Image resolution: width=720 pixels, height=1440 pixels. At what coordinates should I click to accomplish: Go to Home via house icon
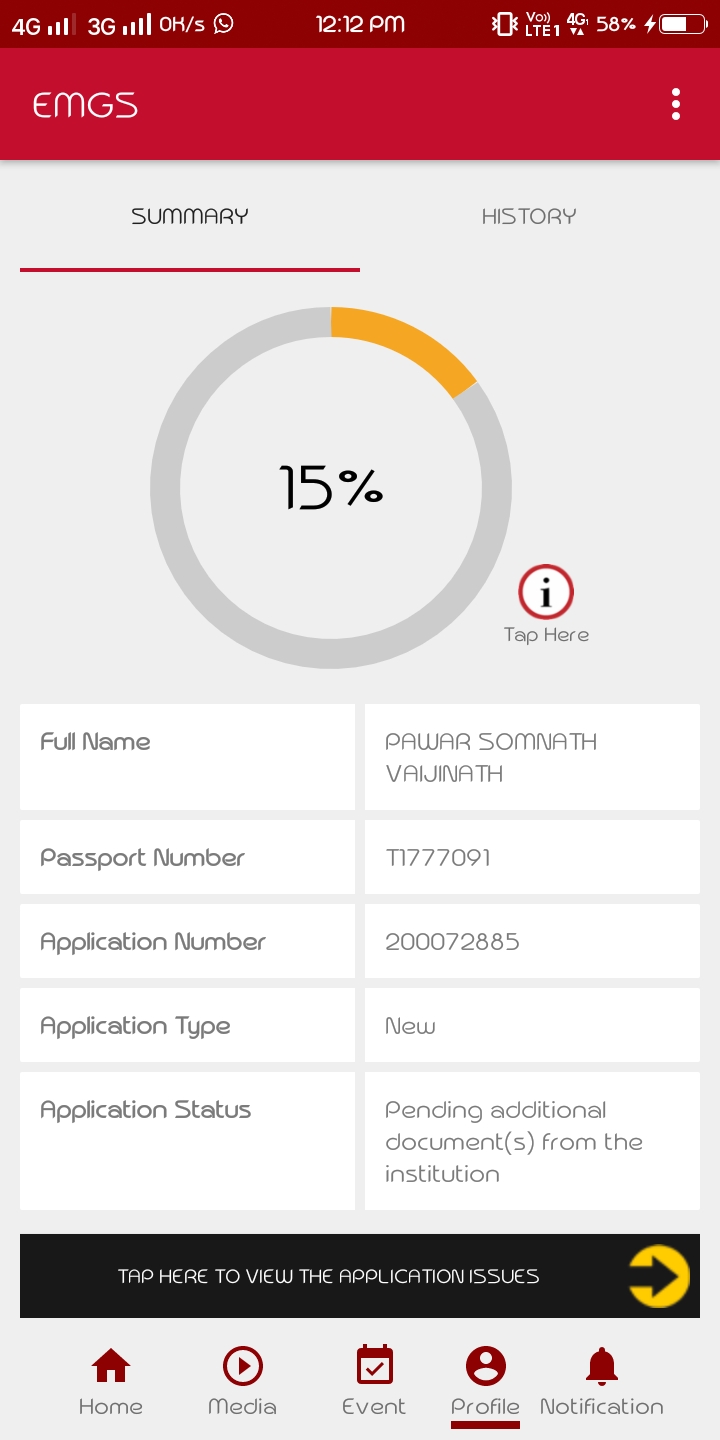point(110,1366)
